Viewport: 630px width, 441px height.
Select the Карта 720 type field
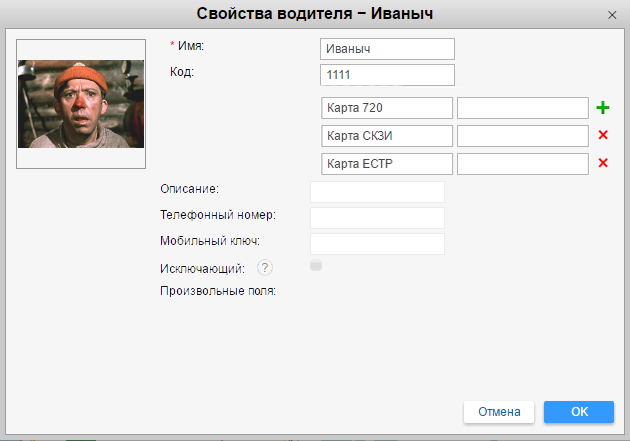pyautogui.click(x=387, y=108)
